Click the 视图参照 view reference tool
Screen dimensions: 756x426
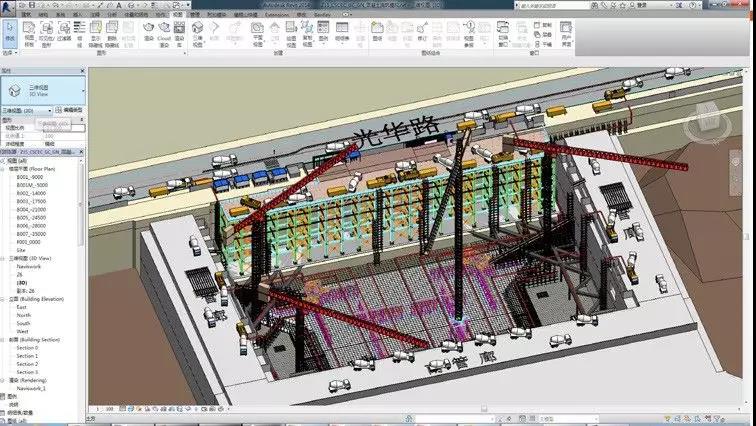tap(469, 34)
